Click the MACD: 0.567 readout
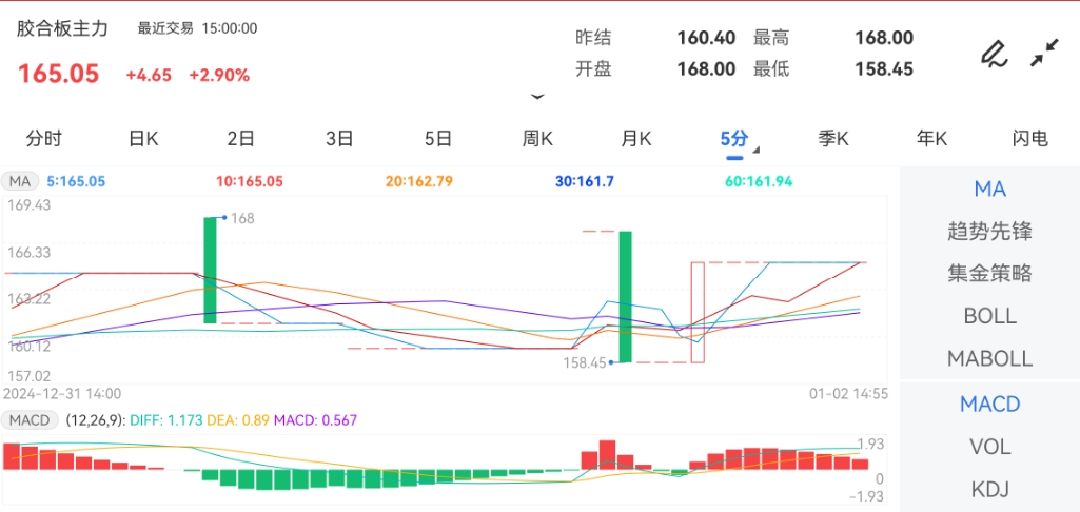 [x=315, y=420]
